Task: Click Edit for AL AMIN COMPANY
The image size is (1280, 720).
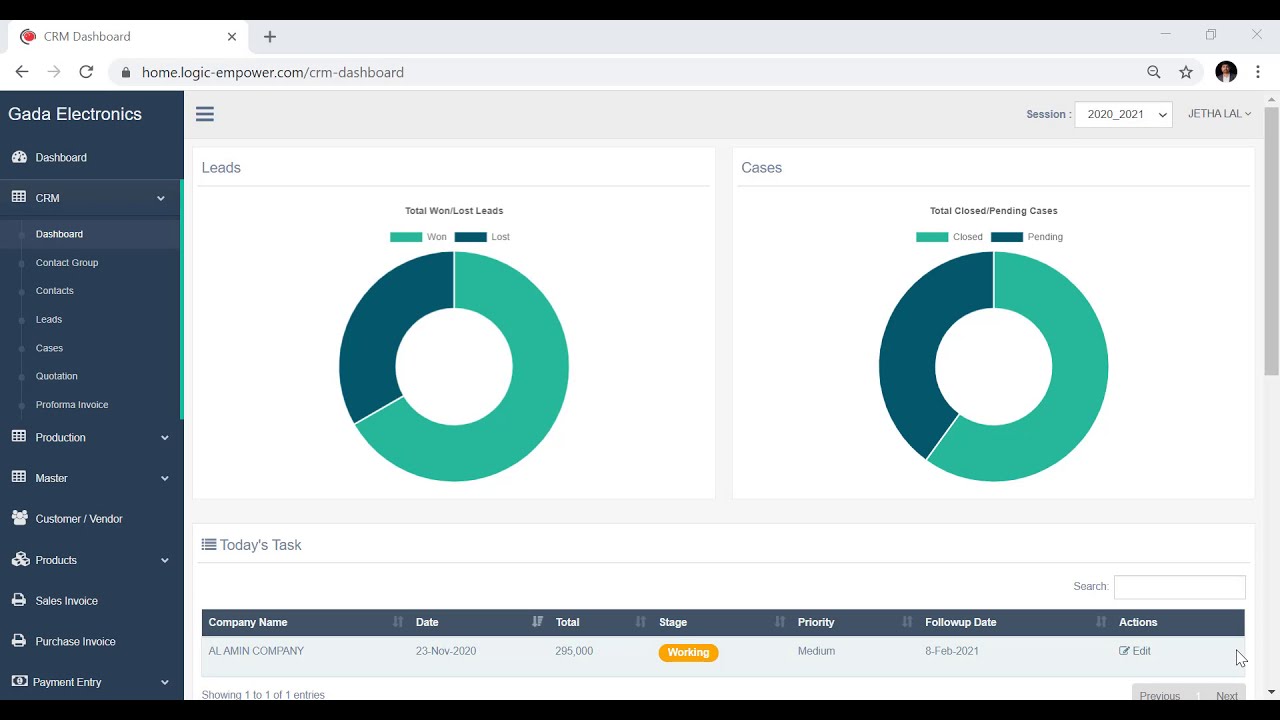Action: pos(1135,651)
